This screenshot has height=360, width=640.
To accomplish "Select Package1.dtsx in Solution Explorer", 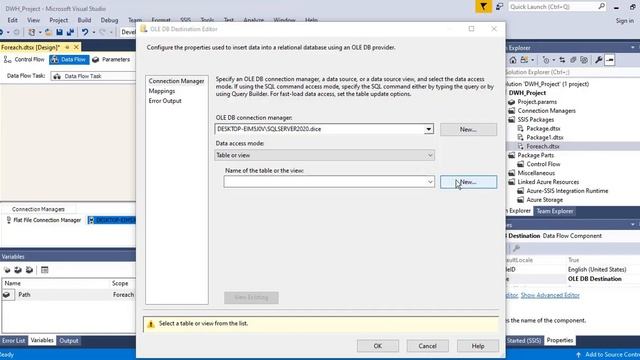I will tap(545, 138).
